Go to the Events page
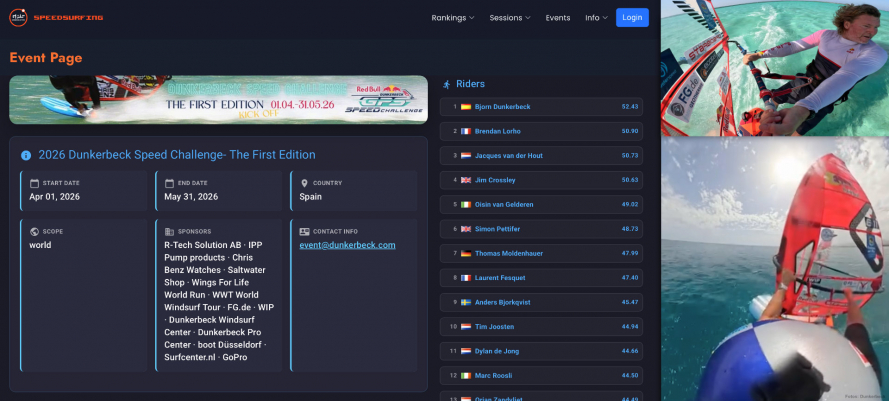The image size is (889, 401). (x=558, y=18)
